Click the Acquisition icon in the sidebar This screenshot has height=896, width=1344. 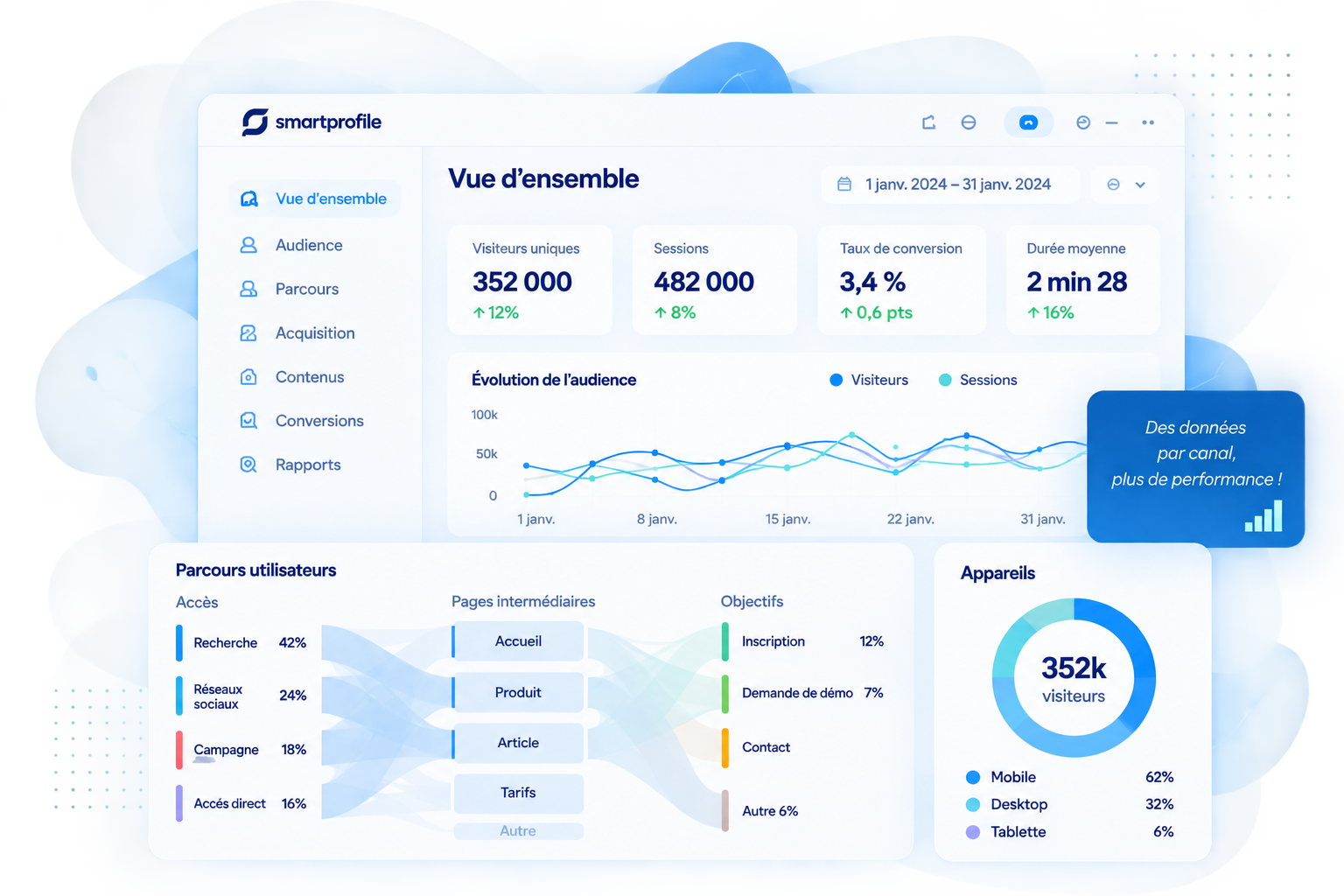[248, 333]
